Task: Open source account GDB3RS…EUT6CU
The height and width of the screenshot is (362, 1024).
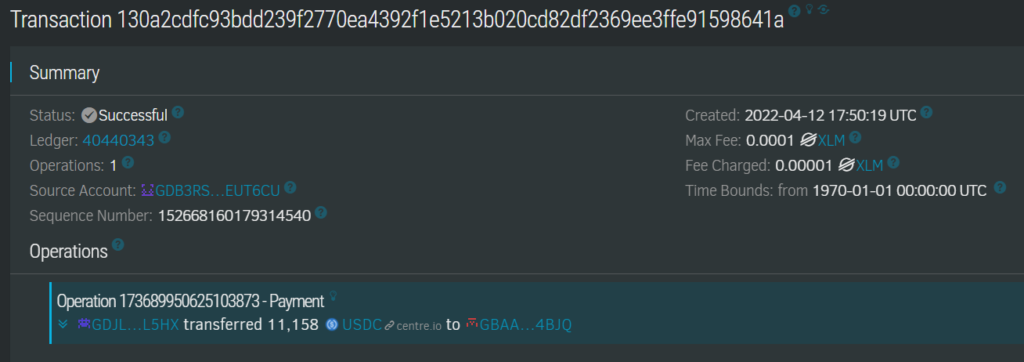Action: pos(210,191)
